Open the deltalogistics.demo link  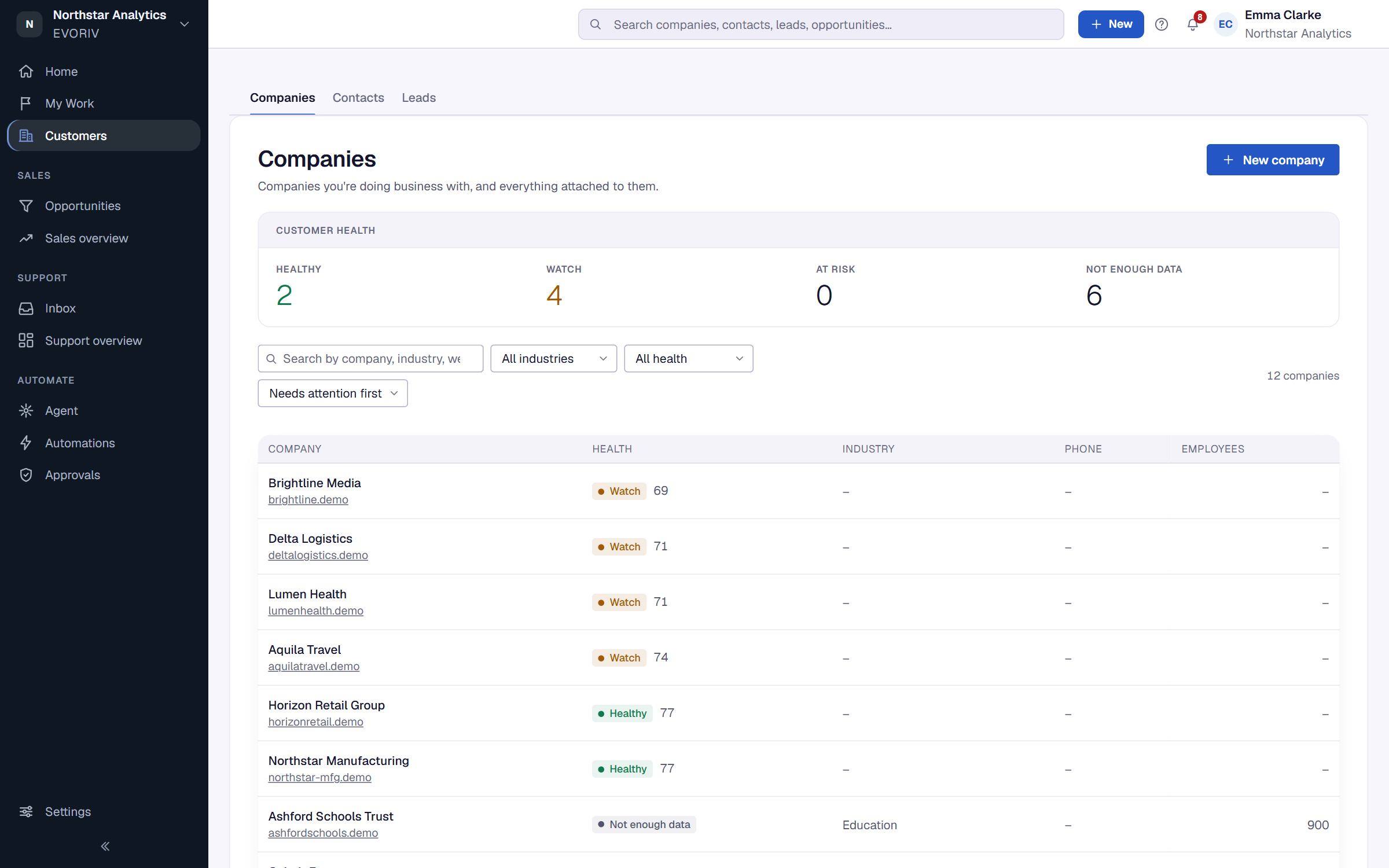(318, 555)
